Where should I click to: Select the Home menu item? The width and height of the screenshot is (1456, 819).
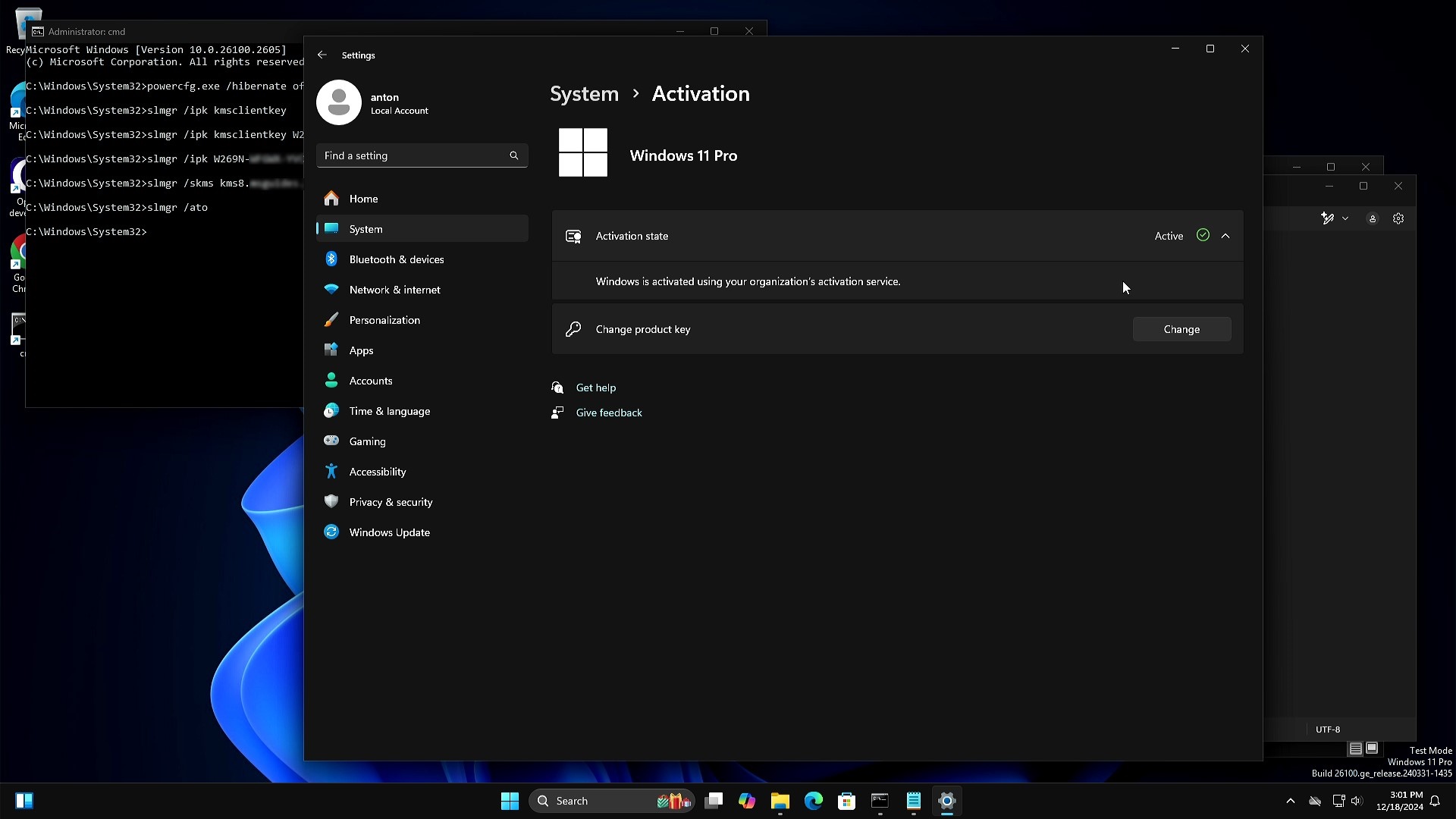click(363, 199)
